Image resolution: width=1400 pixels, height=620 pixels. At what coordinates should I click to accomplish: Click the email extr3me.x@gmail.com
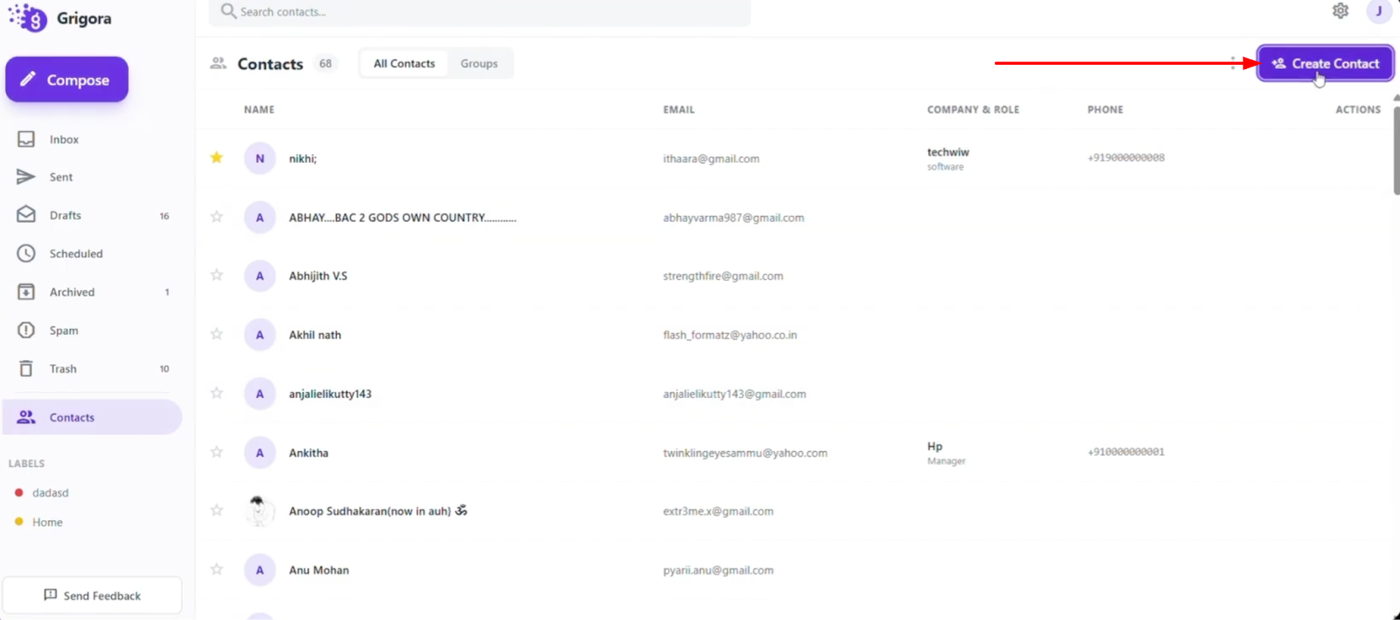718,511
